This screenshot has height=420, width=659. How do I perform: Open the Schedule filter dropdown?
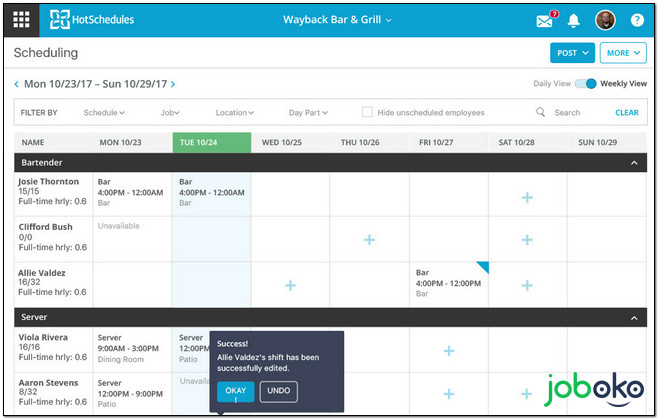coord(104,113)
